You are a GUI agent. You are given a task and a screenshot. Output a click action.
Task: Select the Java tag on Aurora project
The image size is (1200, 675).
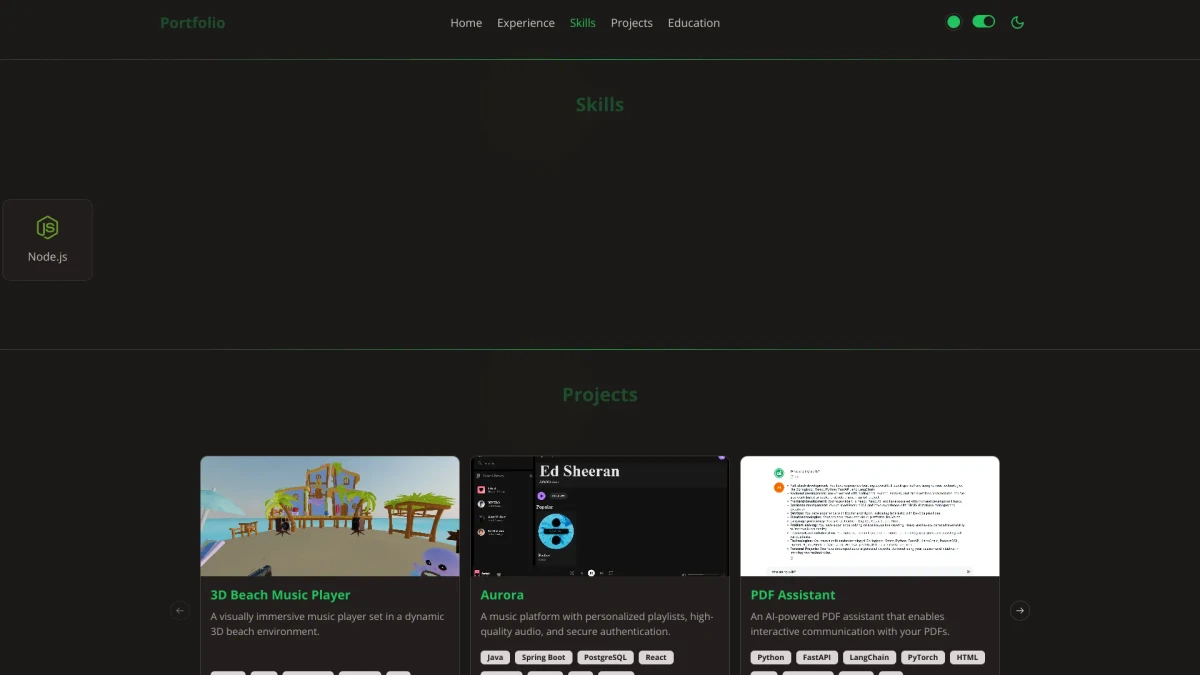click(495, 657)
